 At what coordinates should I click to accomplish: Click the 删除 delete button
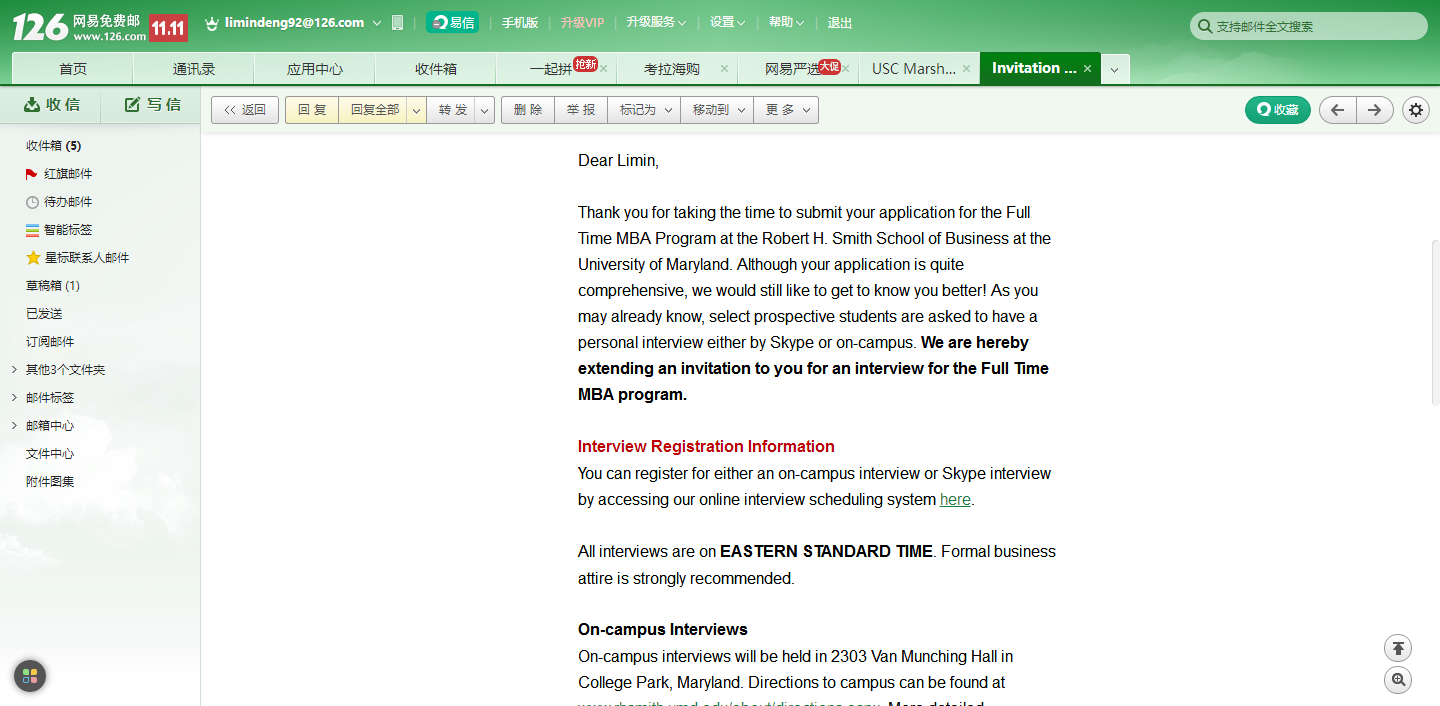coord(528,110)
